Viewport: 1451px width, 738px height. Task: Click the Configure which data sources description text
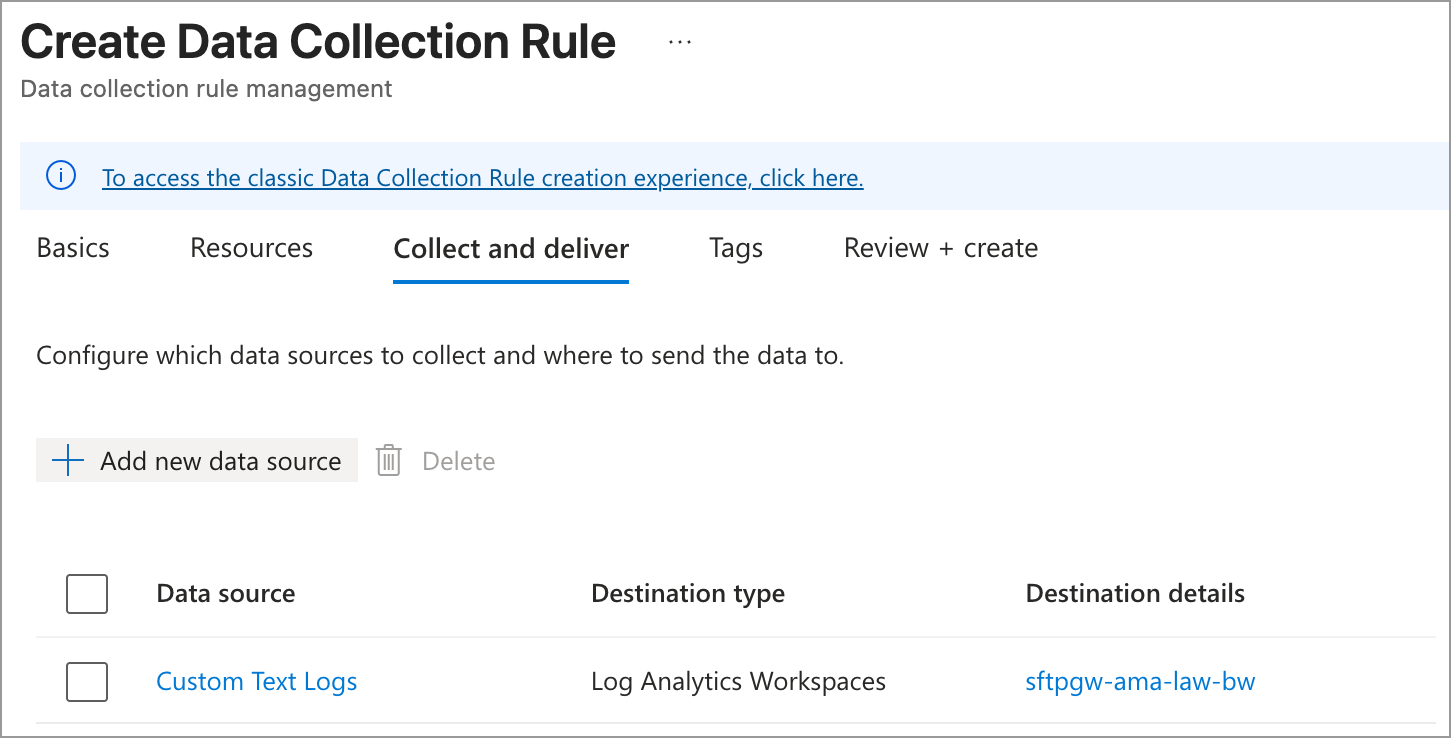[x=440, y=355]
